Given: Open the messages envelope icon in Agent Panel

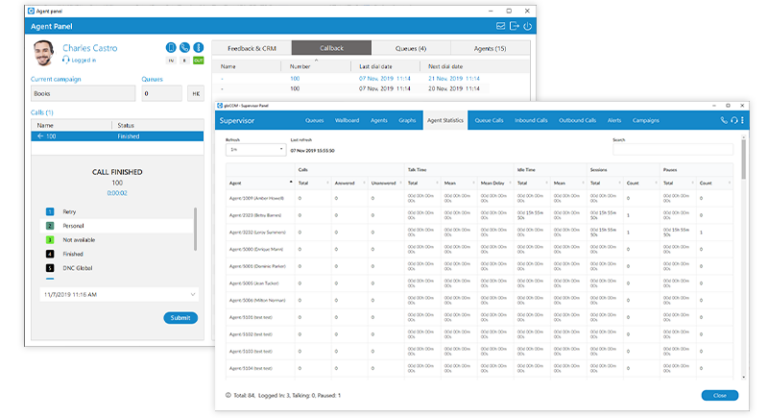Looking at the screenshot, I should coord(500,26).
